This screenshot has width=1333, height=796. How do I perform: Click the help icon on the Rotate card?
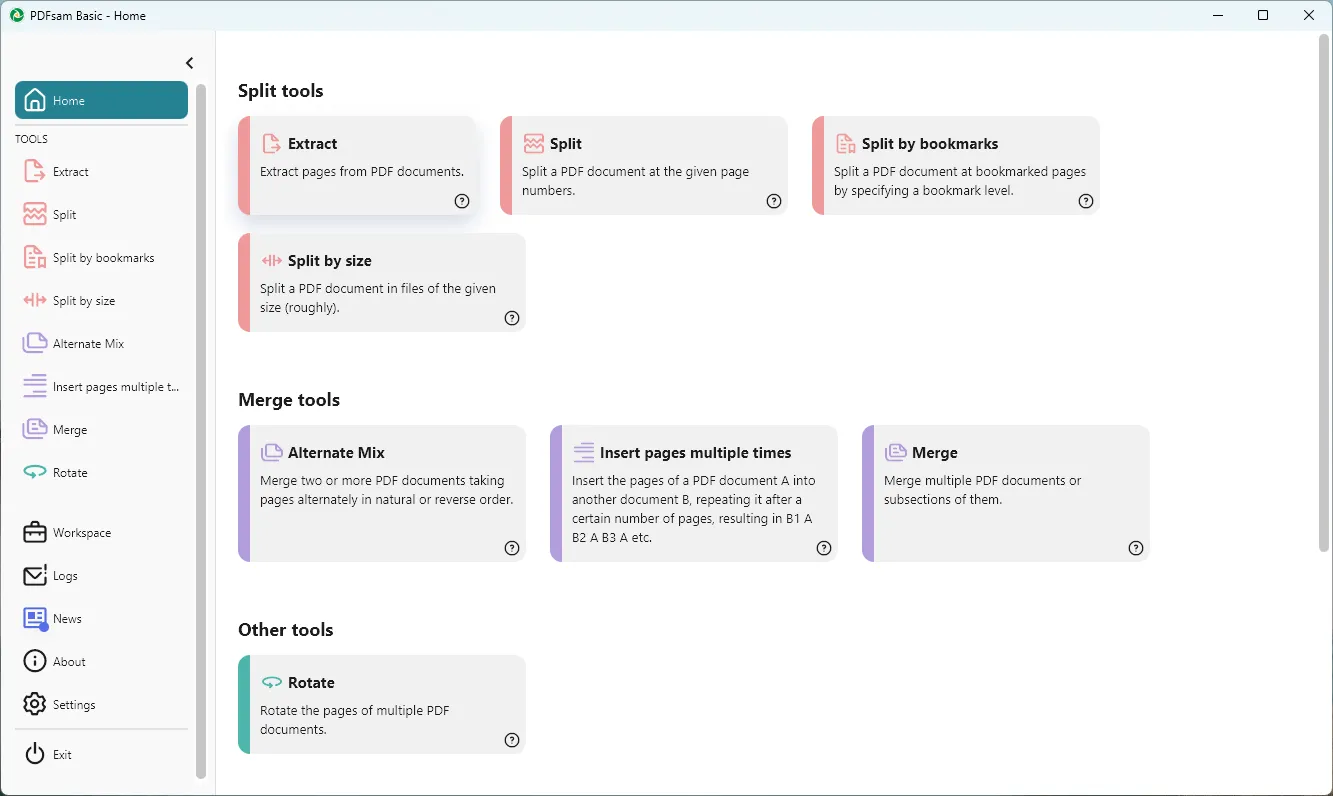click(x=512, y=740)
